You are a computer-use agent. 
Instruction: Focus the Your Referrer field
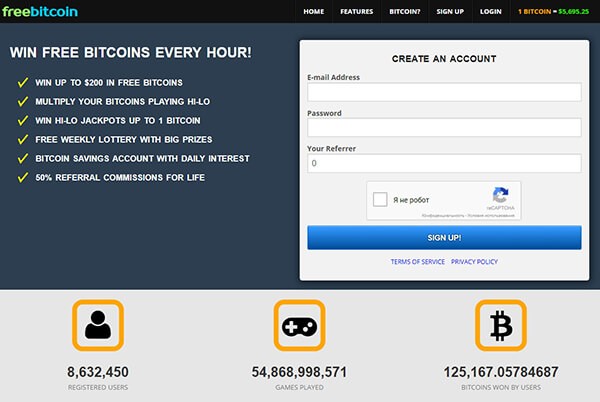[444, 163]
